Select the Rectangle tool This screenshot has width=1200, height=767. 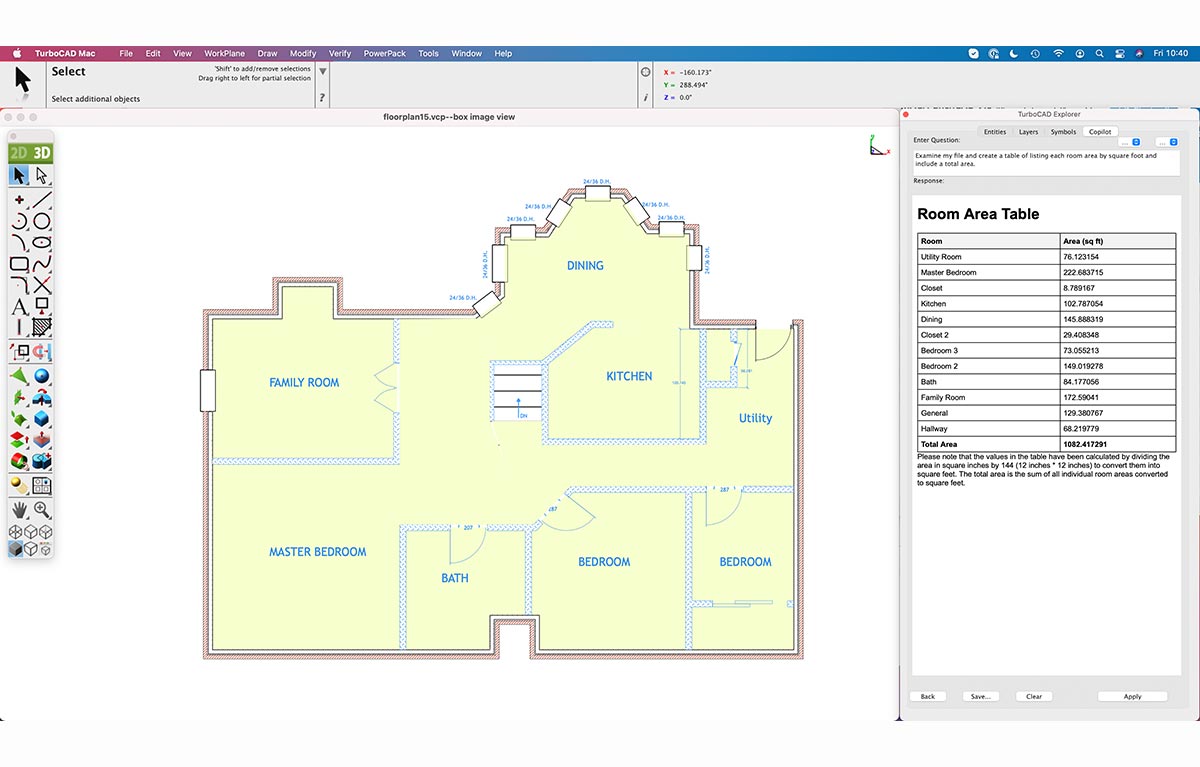click(18, 263)
